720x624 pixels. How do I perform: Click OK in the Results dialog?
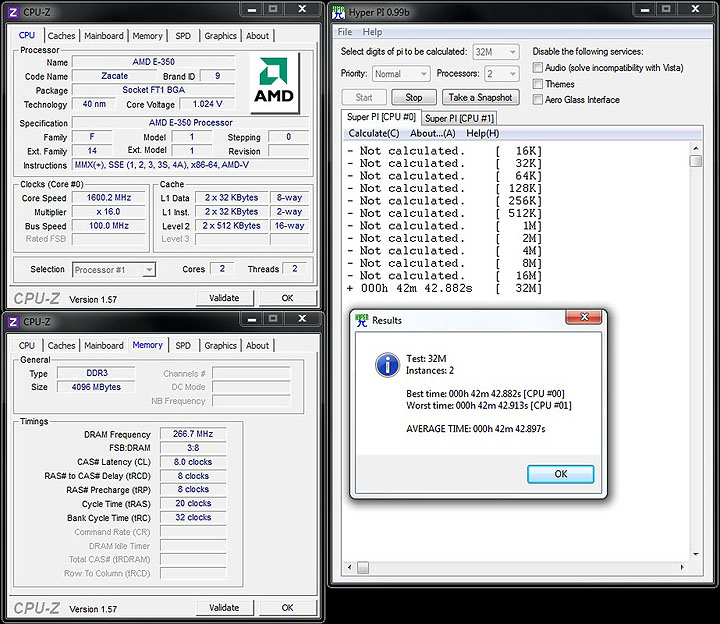click(560, 474)
